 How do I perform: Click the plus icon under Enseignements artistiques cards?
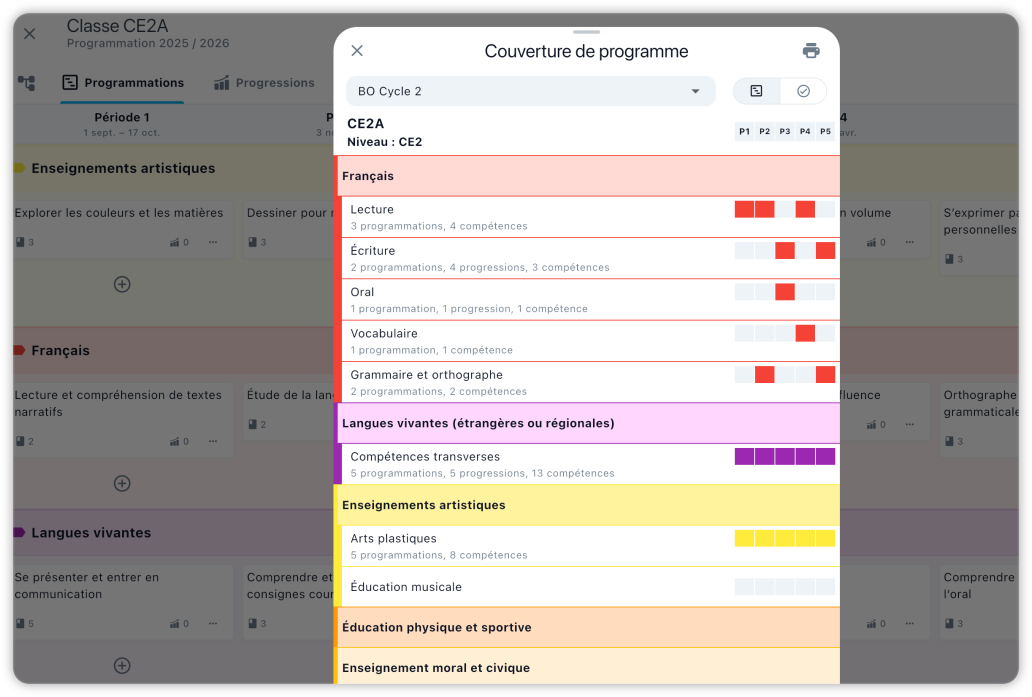122,284
